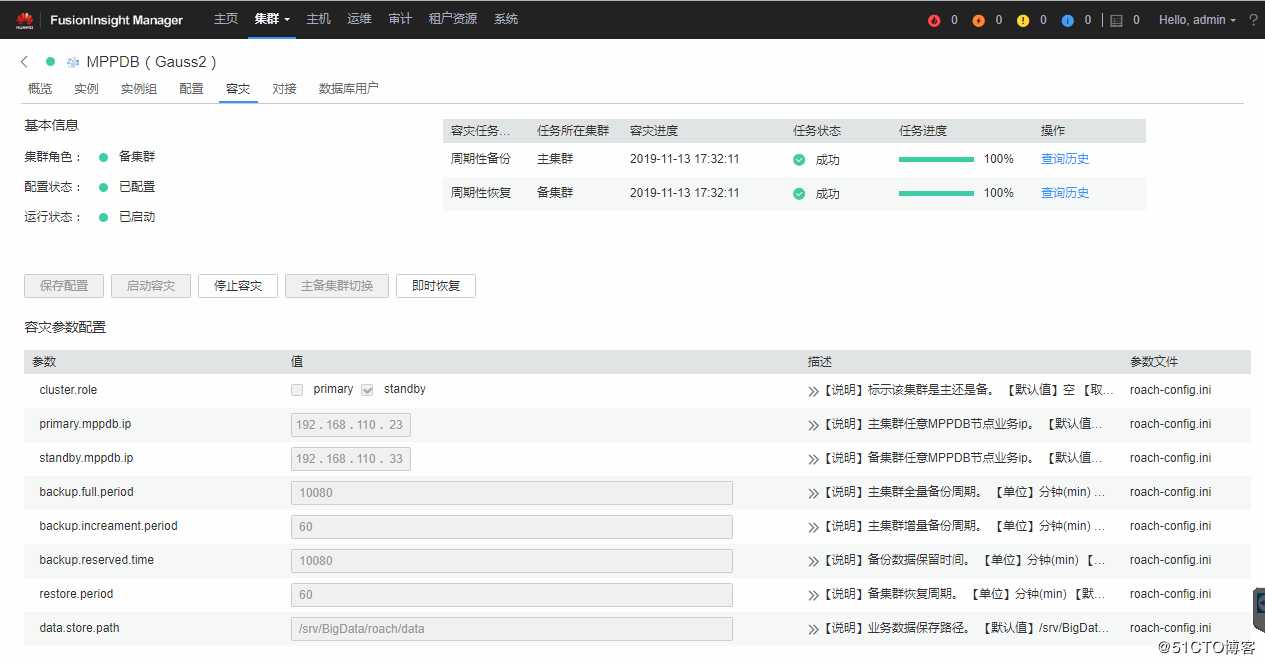Check the primary checkbox for cluster.role
This screenshot has width=1265, height=664.
point(297,389)
